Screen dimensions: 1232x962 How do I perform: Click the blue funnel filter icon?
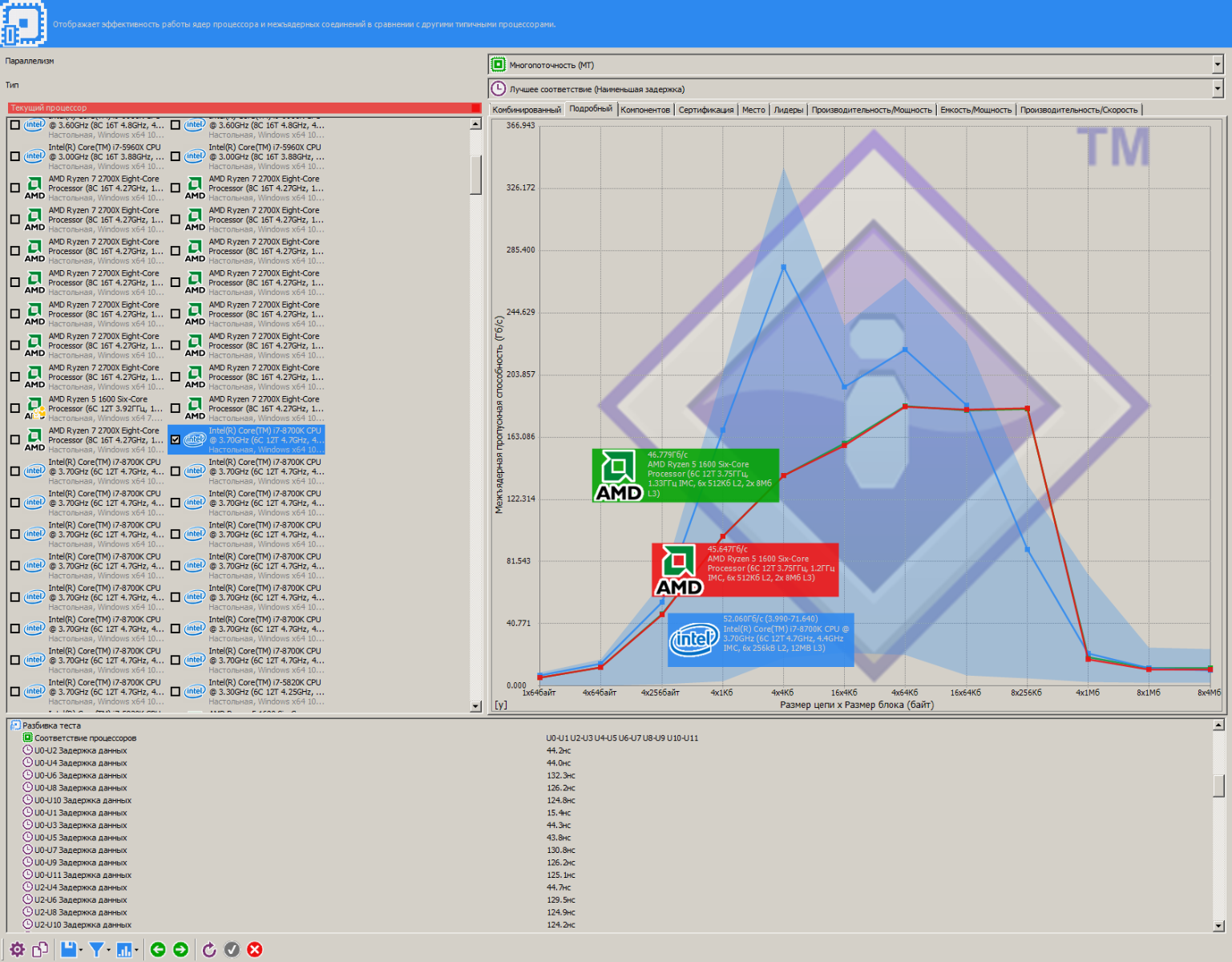tap(96, 950)
